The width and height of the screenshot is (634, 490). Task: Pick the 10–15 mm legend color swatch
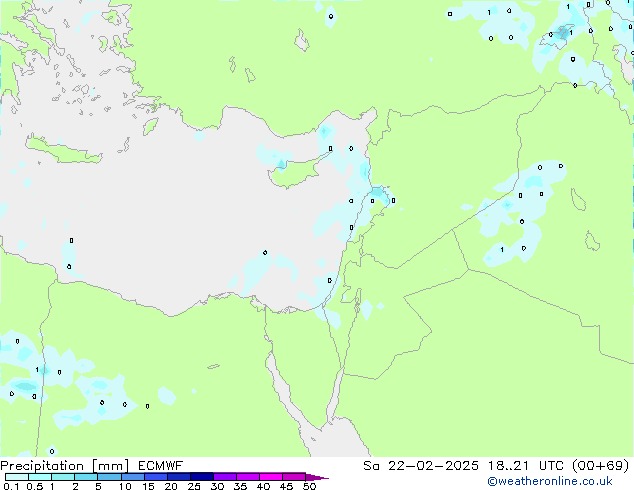[x=132, y=477]
